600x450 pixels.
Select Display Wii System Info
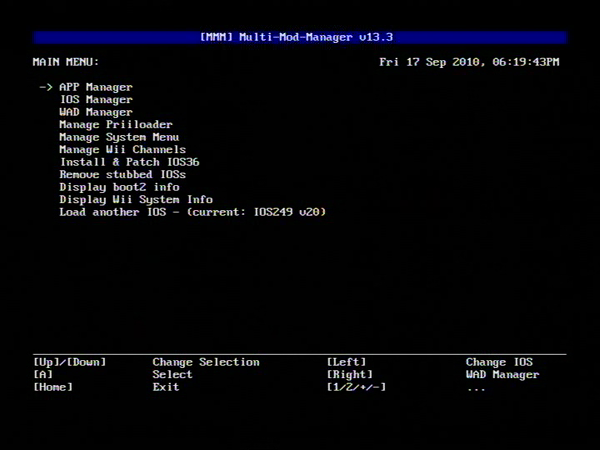(136, 200)
